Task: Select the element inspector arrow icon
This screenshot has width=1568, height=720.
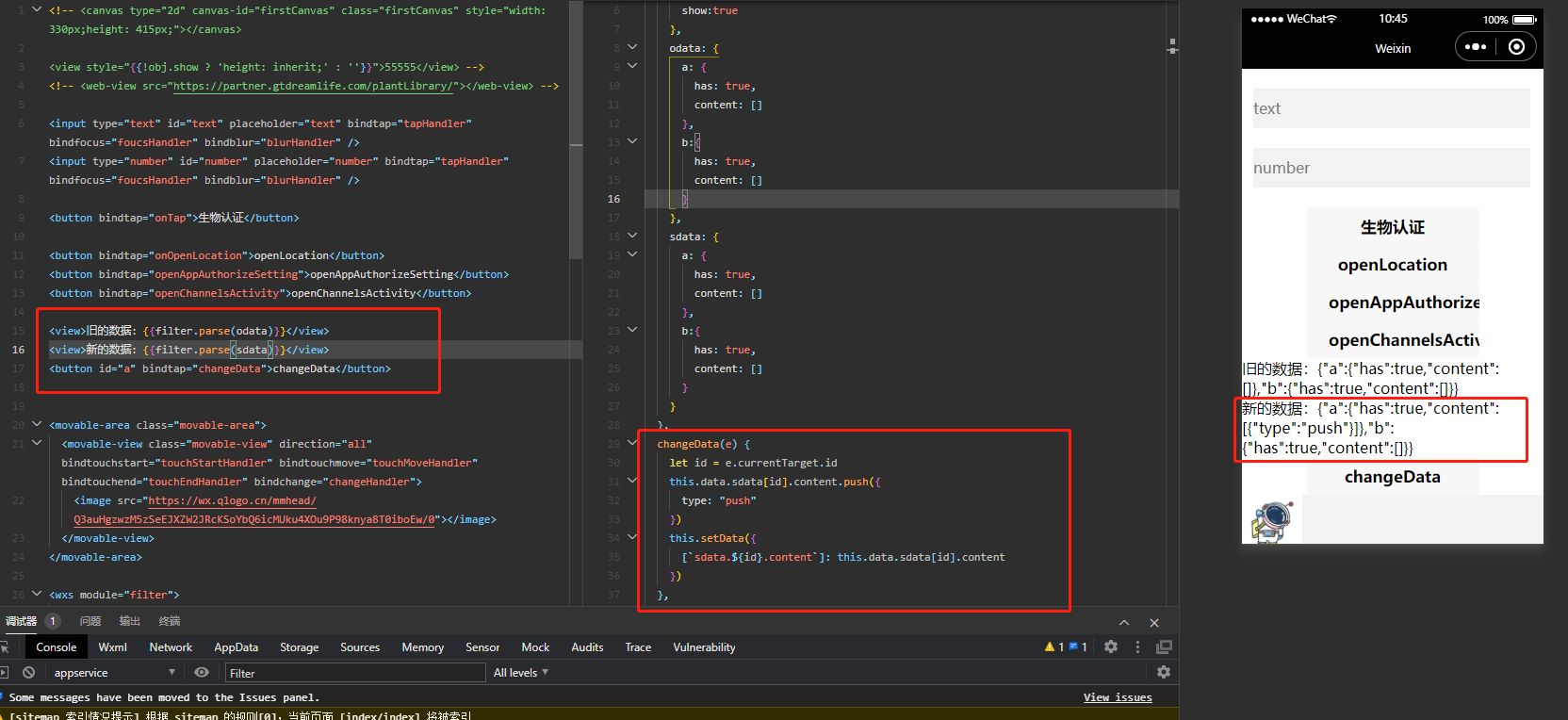Action: (5, 647)
